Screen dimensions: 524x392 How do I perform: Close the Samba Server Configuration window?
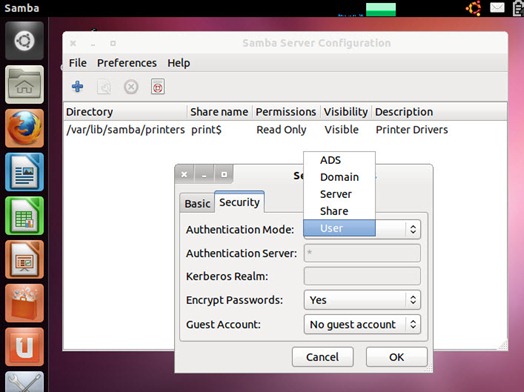[x=73, y=43]
